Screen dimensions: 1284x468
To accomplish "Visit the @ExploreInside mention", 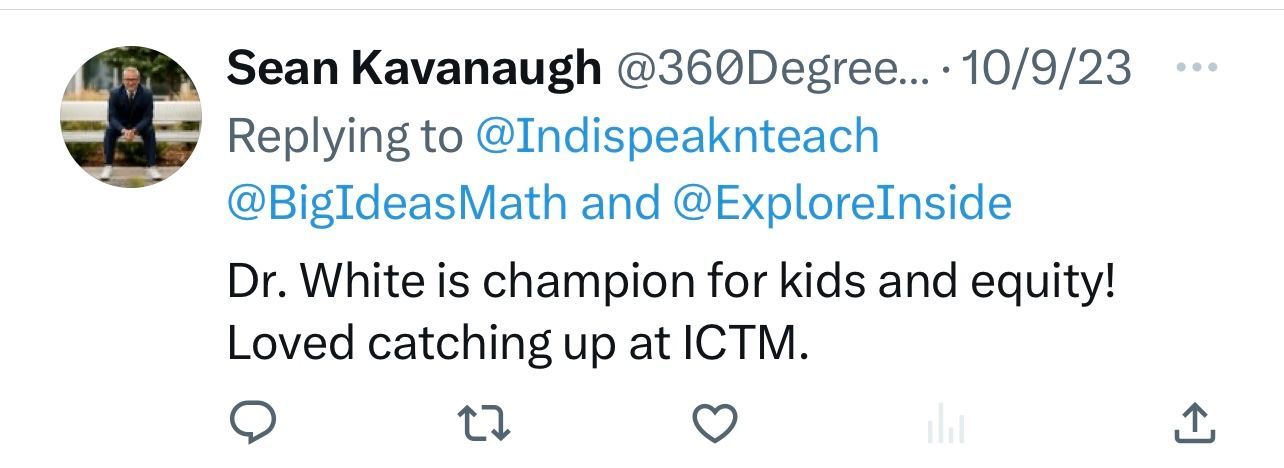I will coord(843,204).
